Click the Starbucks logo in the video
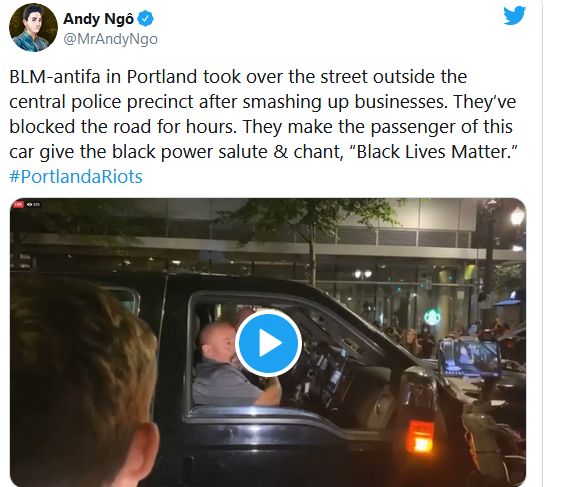This screenshot has width=565, height=487. tap(432, 317)
